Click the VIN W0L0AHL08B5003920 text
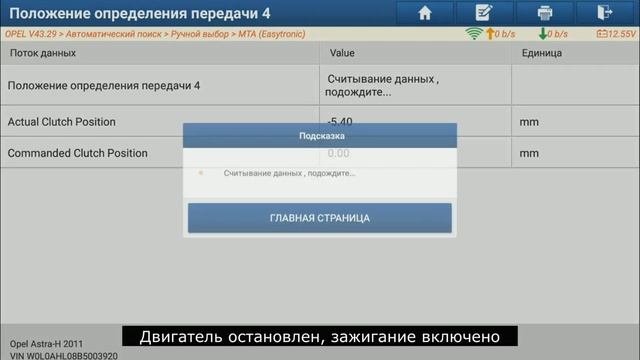The image size is (640, 360). click(x=64, y=356)
